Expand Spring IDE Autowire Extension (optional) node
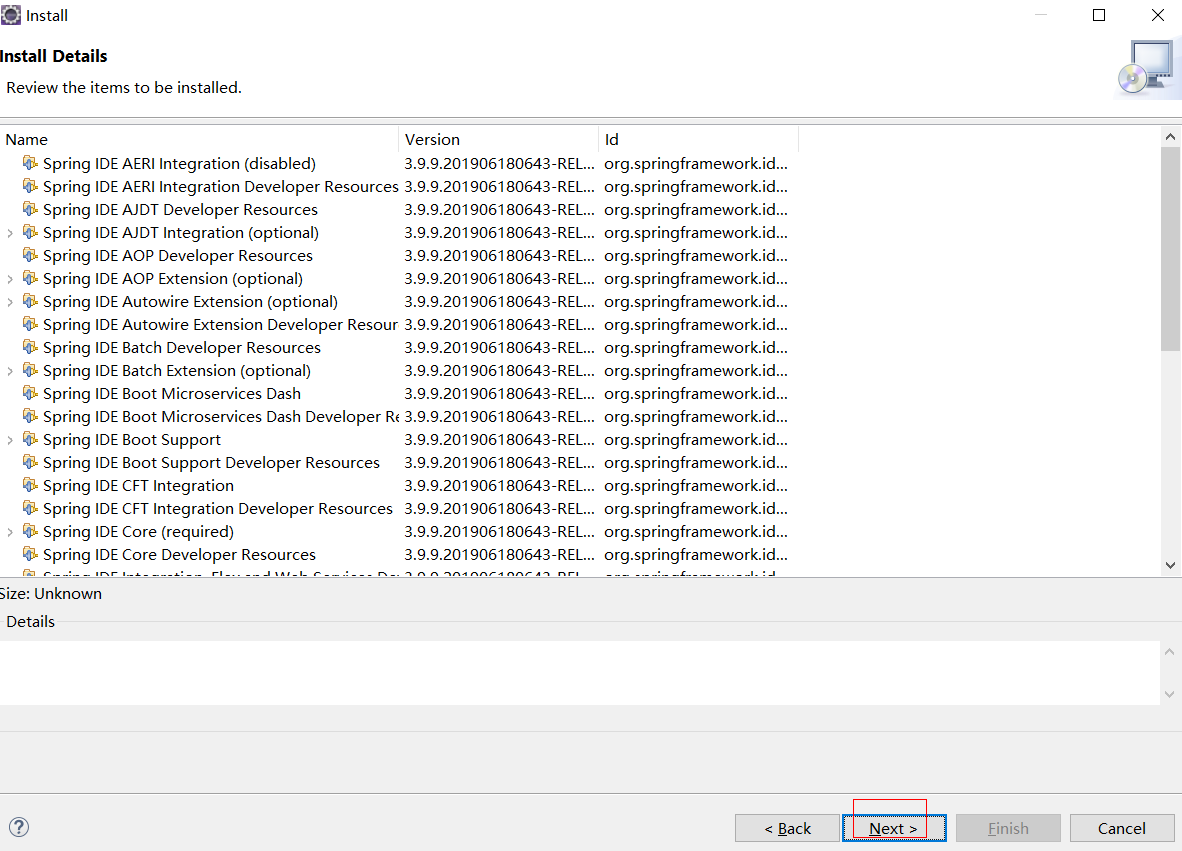The width and height of the screenshot is (1182, 851). click(x=10, y=302)
